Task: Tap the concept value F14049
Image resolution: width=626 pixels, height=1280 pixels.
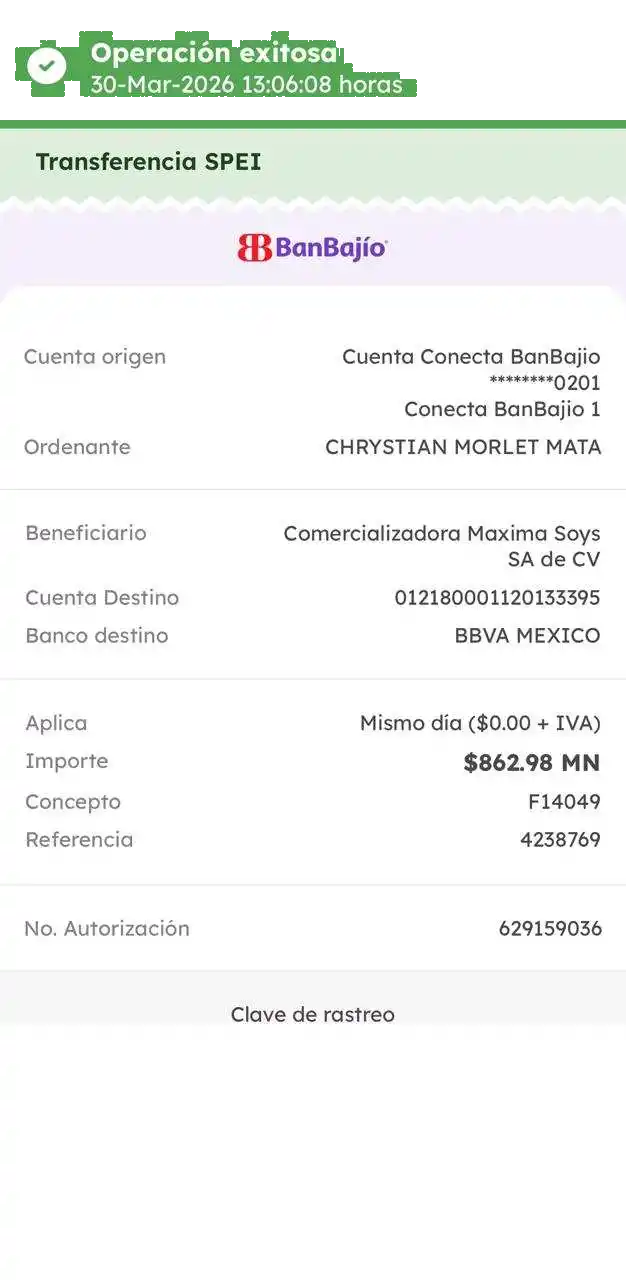Action: click(564, 802)
